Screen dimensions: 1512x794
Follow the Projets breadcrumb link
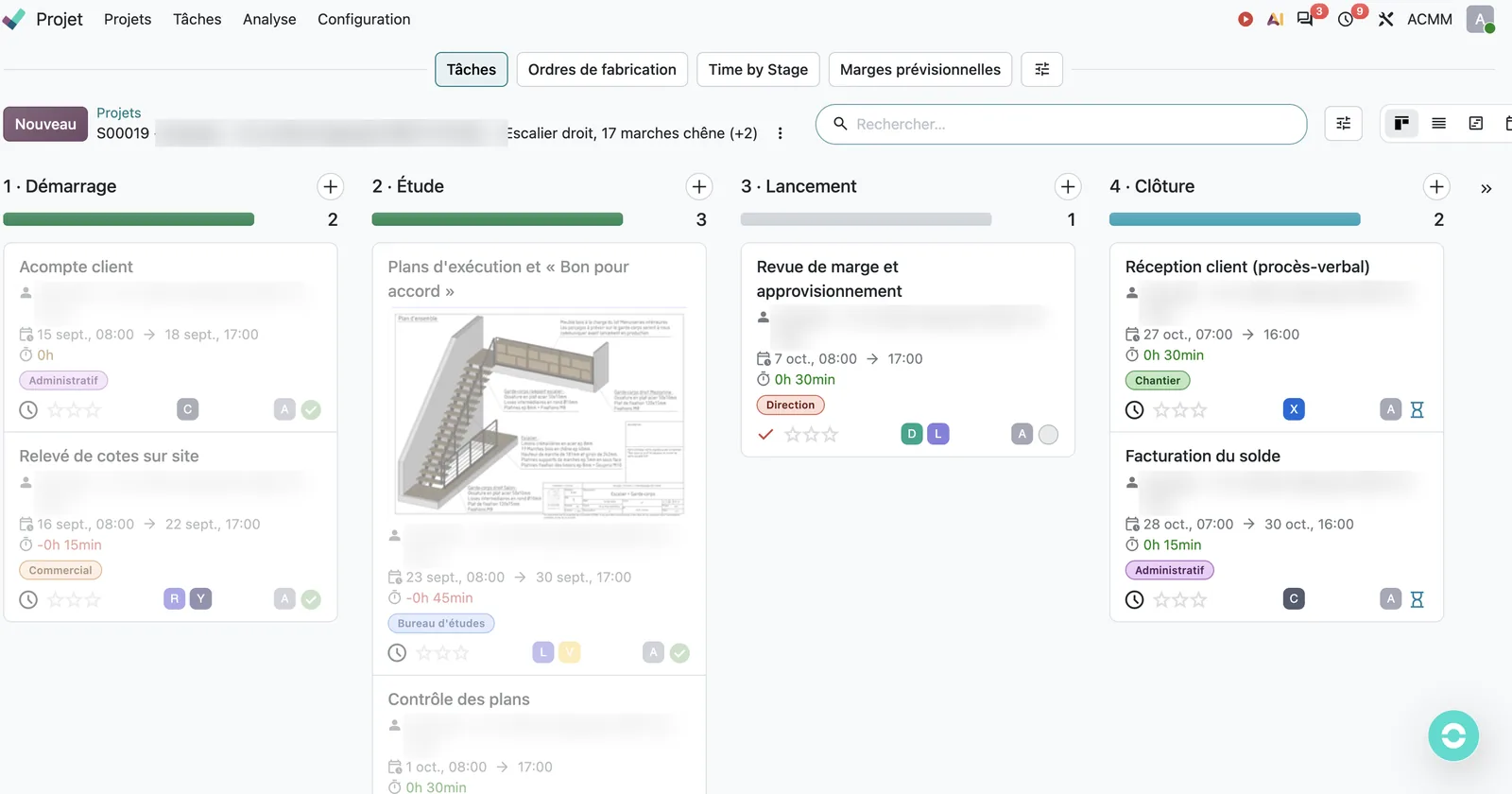[x=118, y=112]
